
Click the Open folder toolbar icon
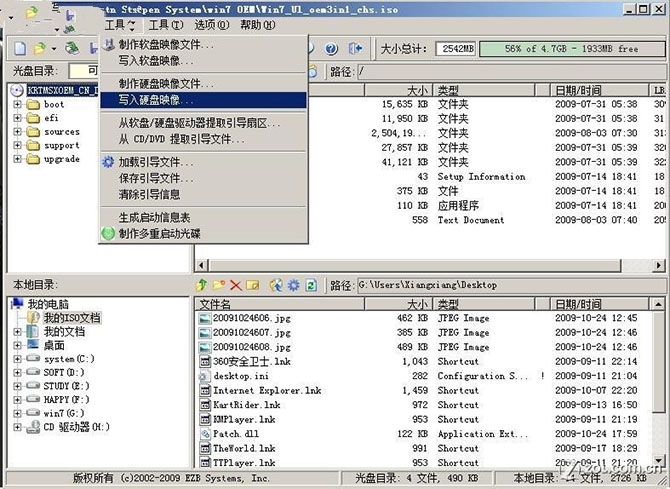tap(41, 48)
